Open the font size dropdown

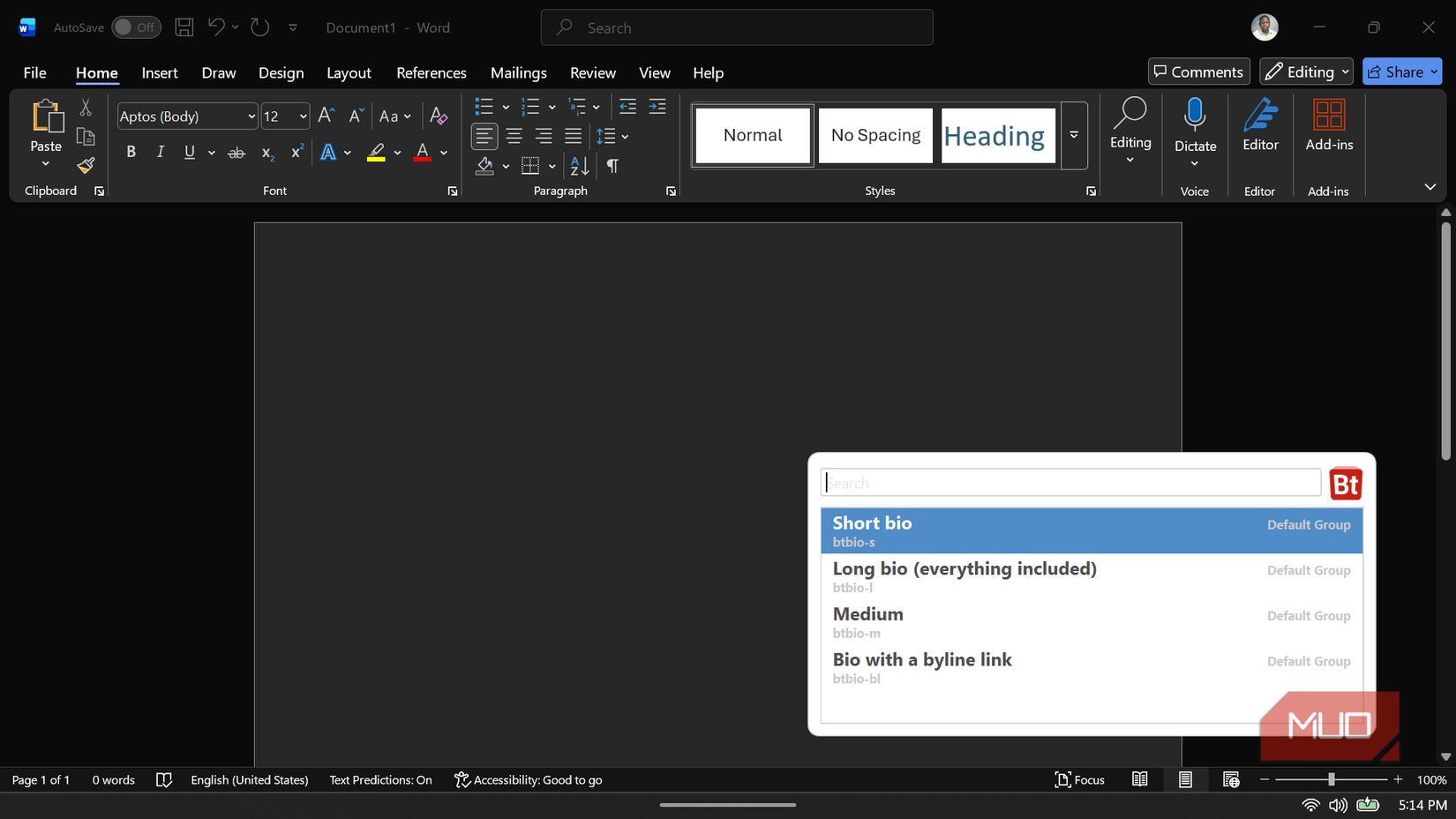tap(302, 116)
